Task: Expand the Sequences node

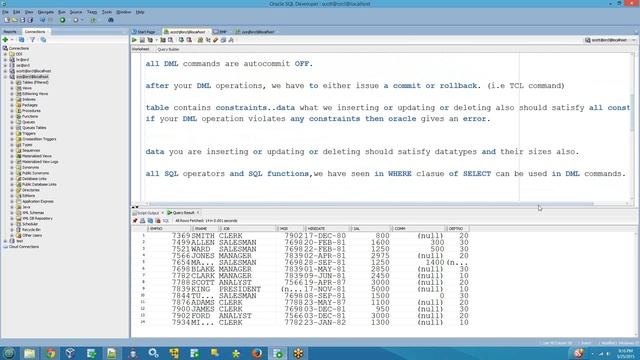Action: tap(12, 151)
